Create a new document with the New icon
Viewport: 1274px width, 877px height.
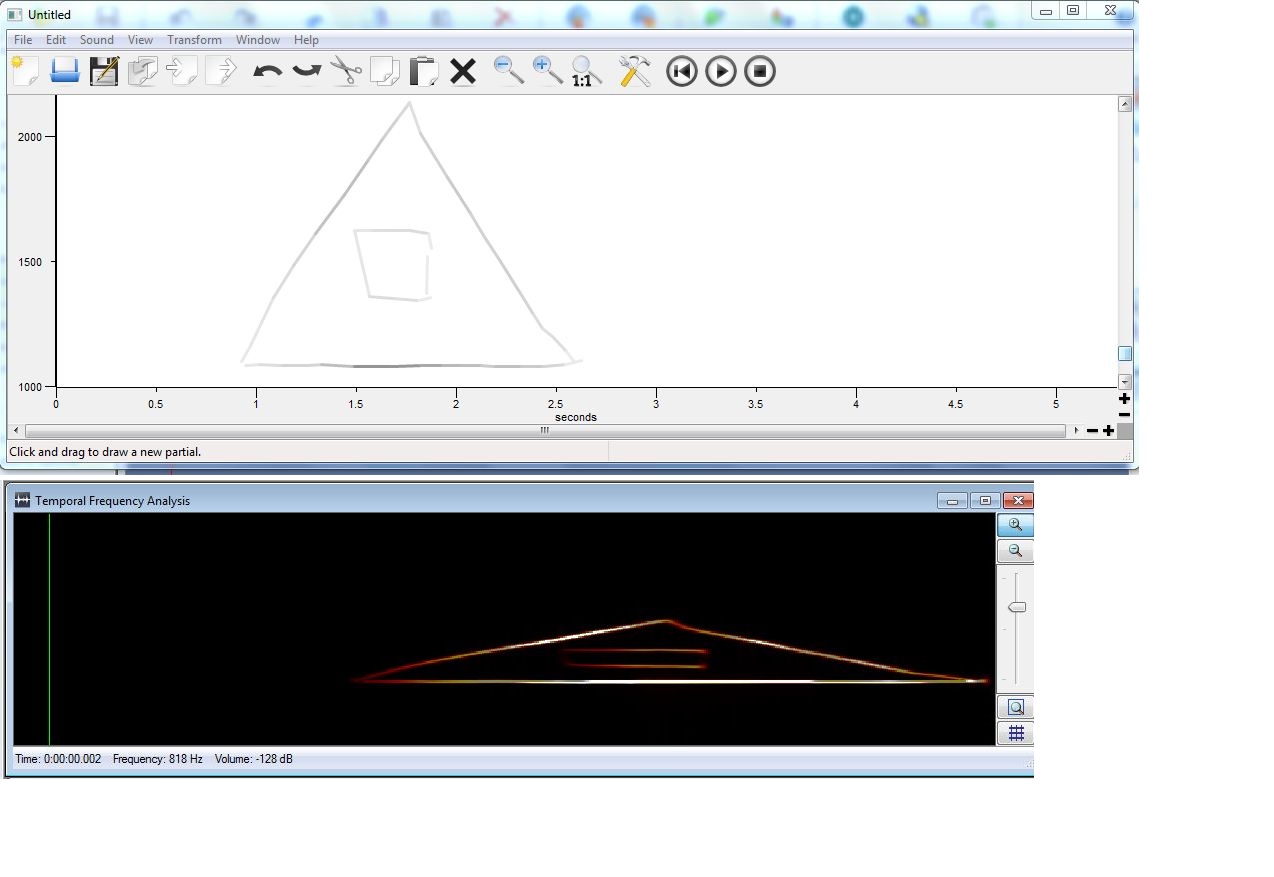point(24,71)
